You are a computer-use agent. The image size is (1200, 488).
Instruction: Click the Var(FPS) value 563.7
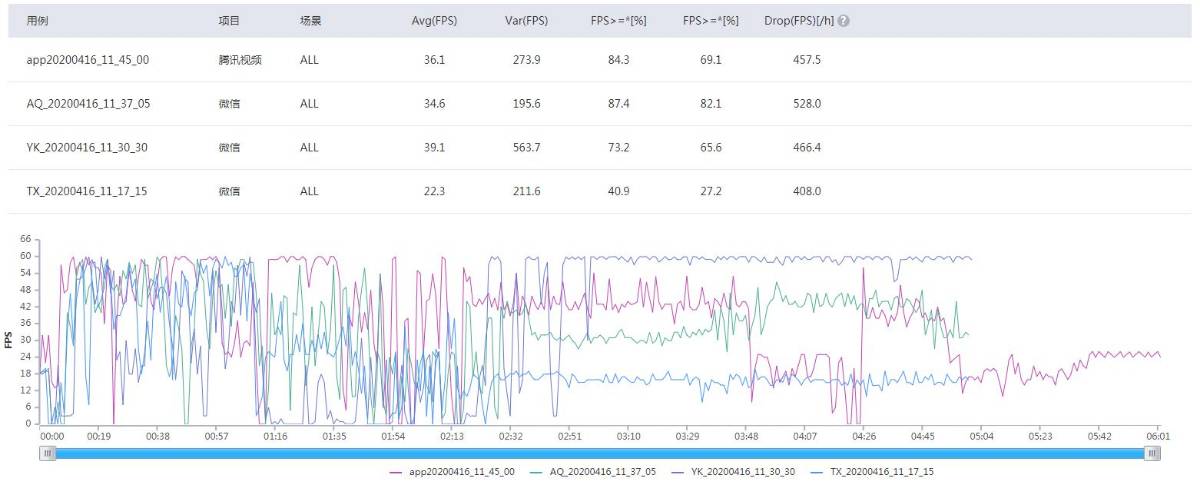(x=526, y=148)
